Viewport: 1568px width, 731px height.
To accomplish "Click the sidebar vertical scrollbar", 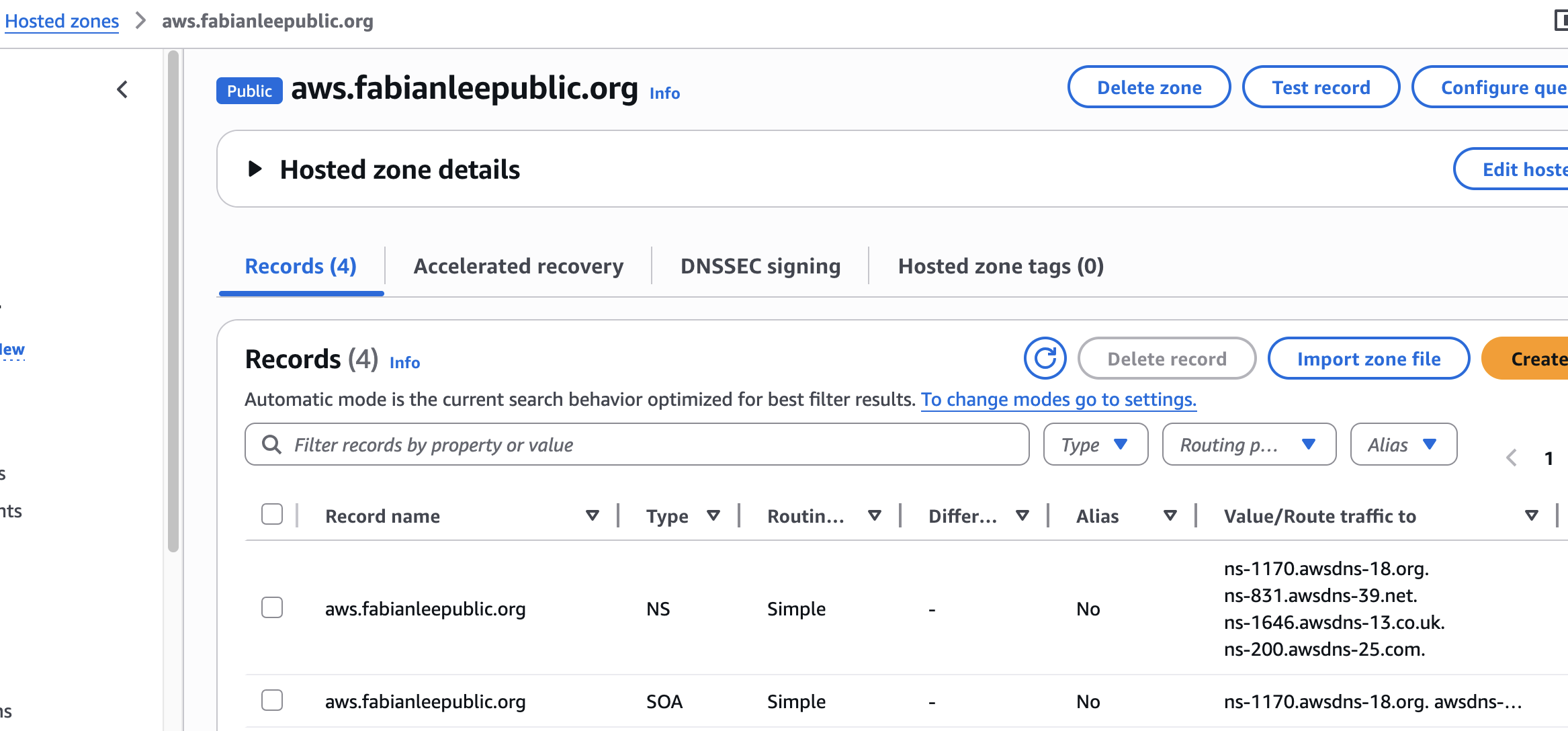I will [173, 302].
